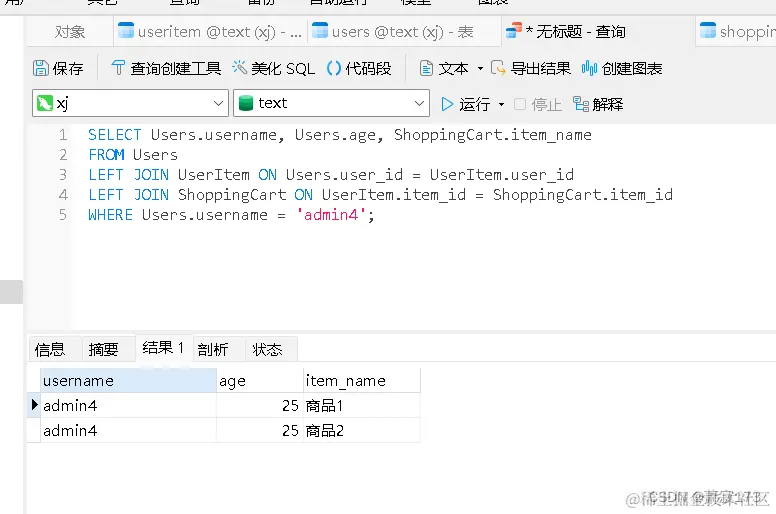The height and width of the screenshot is (514, 776).
Task: Select the first row admin4 username cell
Action: (x=128, y=405)
